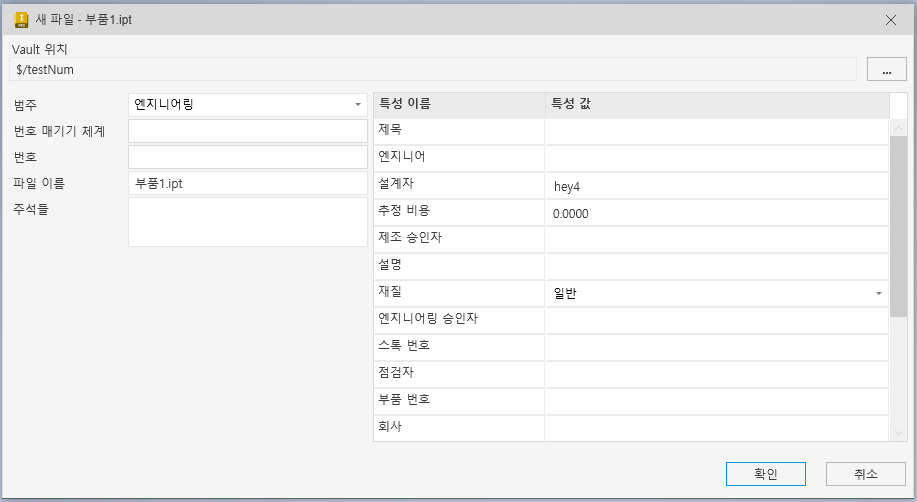Click the 특성 값 column header

pos(716,104)
